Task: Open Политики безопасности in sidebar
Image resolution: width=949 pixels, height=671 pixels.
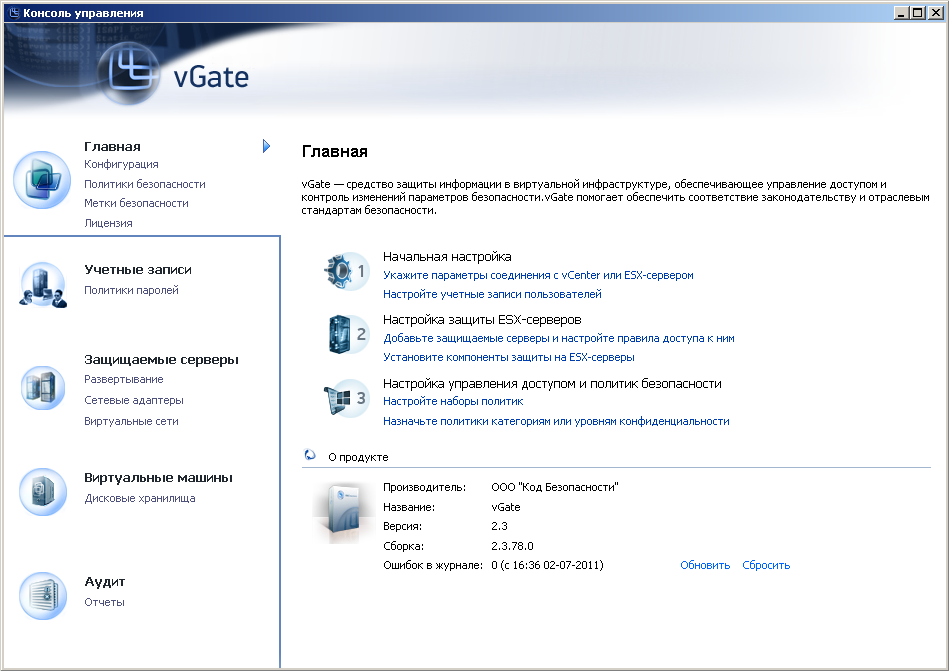Action: point(145,184)
